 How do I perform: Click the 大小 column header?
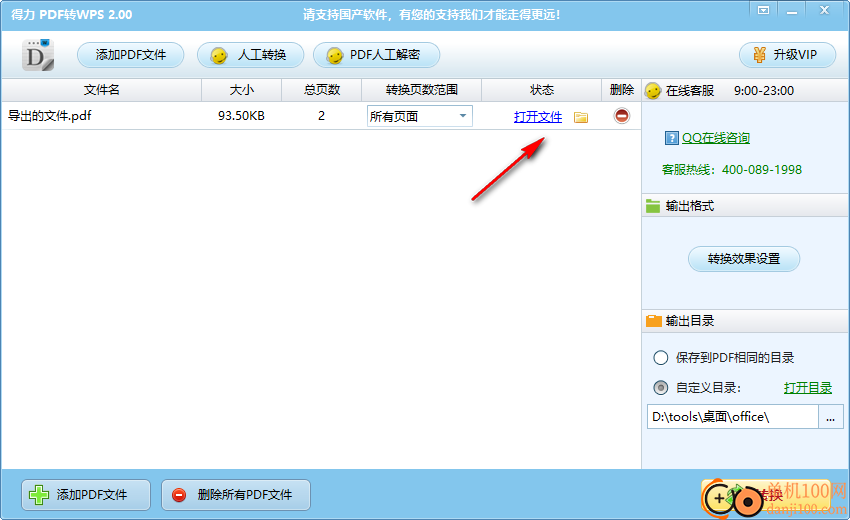(241, 90)
